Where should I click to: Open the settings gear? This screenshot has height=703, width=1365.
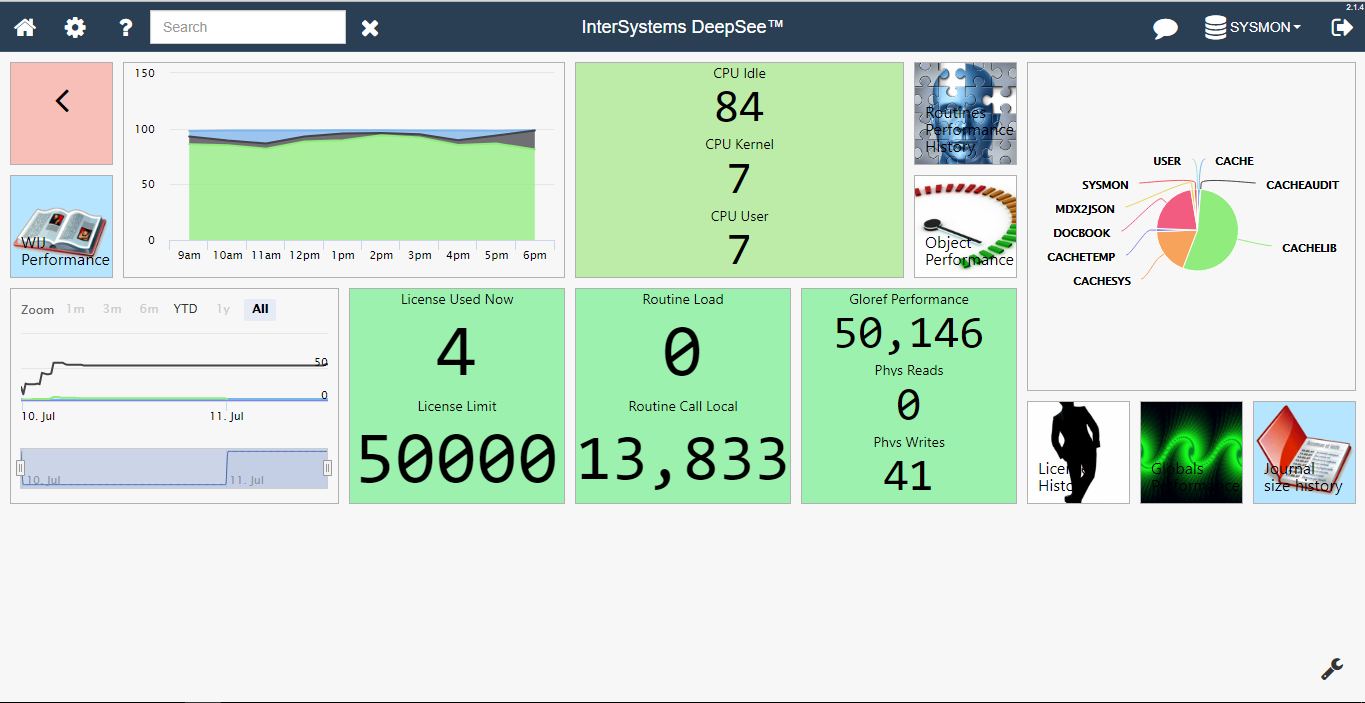coord(75,27)
